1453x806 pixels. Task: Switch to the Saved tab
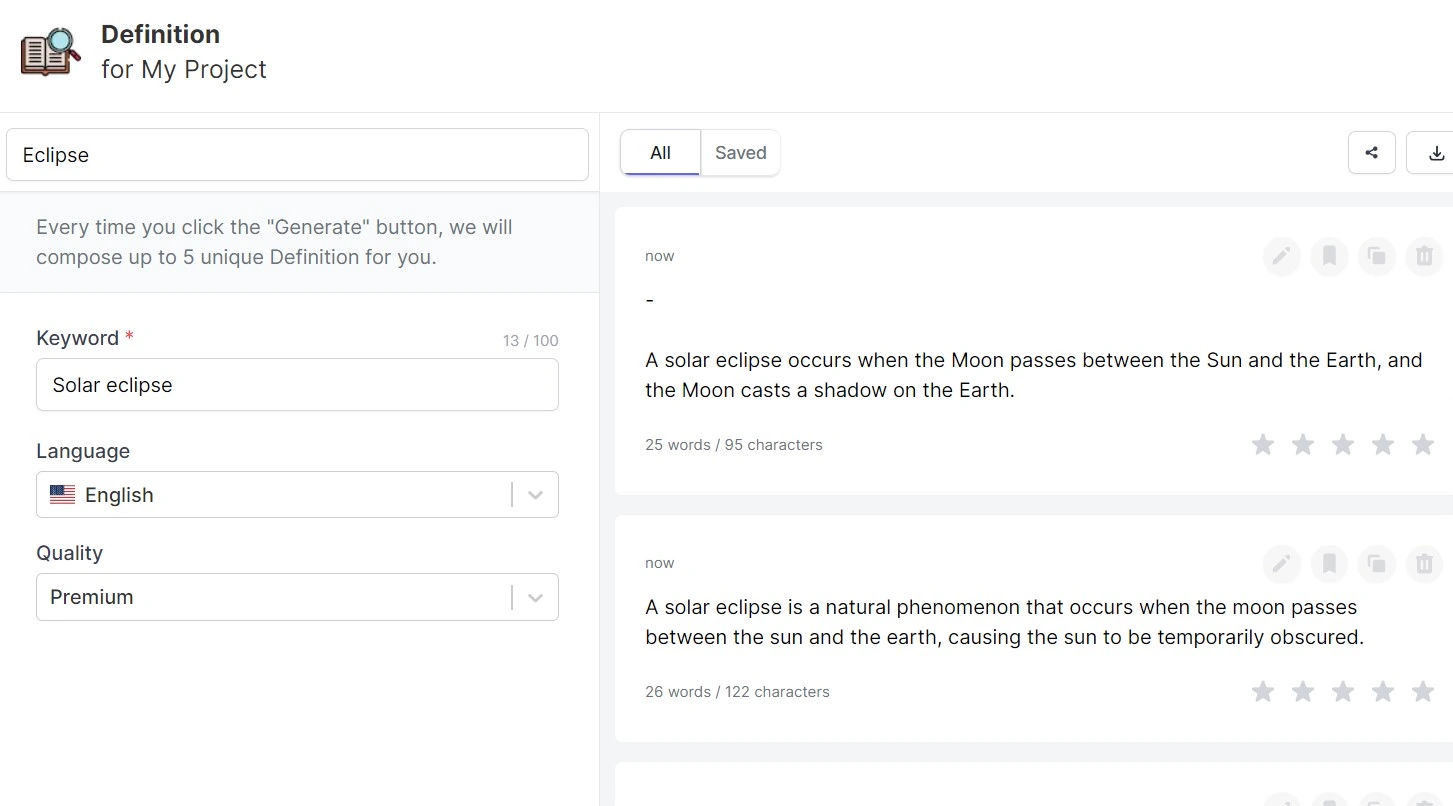[740, 153]
